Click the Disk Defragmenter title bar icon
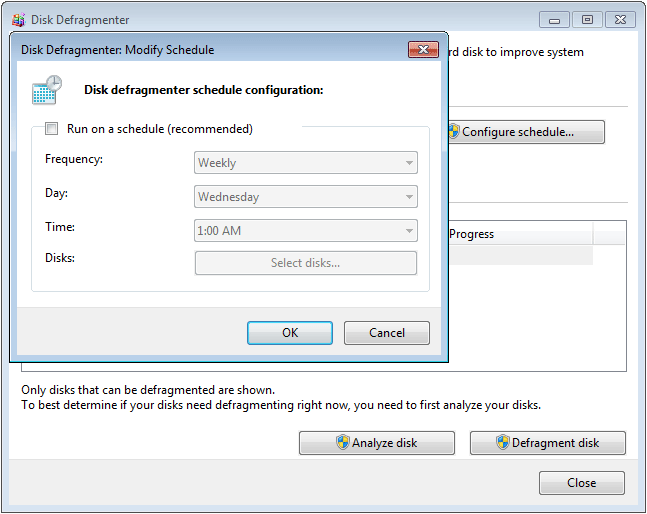The height and width of the screenshot is (514, 647). 19,20
